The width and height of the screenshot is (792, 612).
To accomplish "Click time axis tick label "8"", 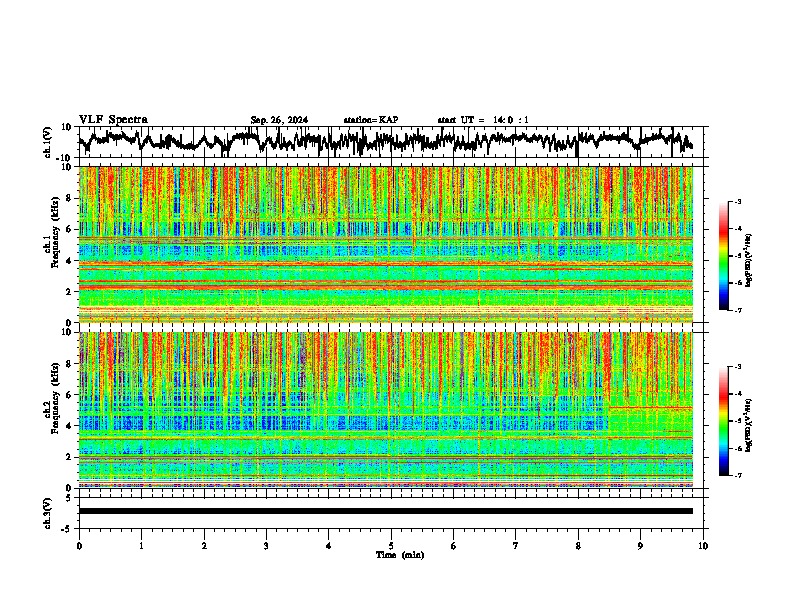I will [x=578, y=546].
